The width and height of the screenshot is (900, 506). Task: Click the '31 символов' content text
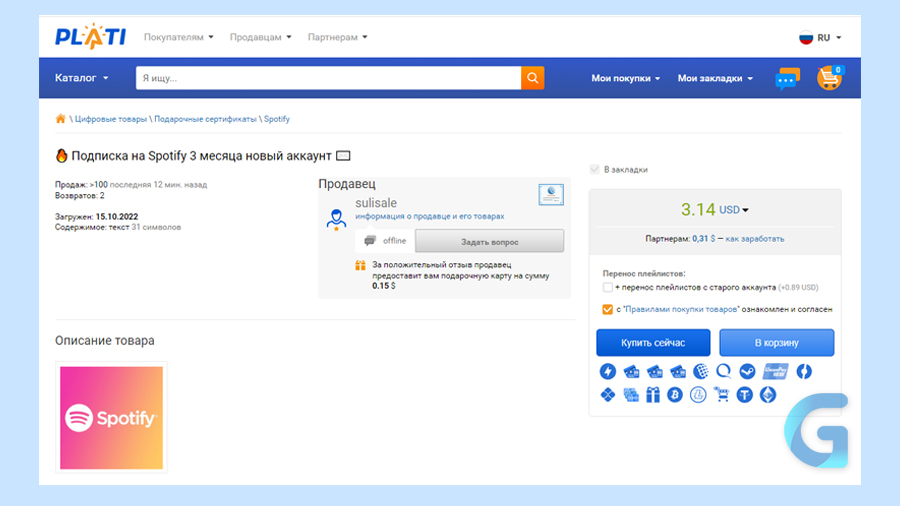pyautogui.click(x=156, y=227)
